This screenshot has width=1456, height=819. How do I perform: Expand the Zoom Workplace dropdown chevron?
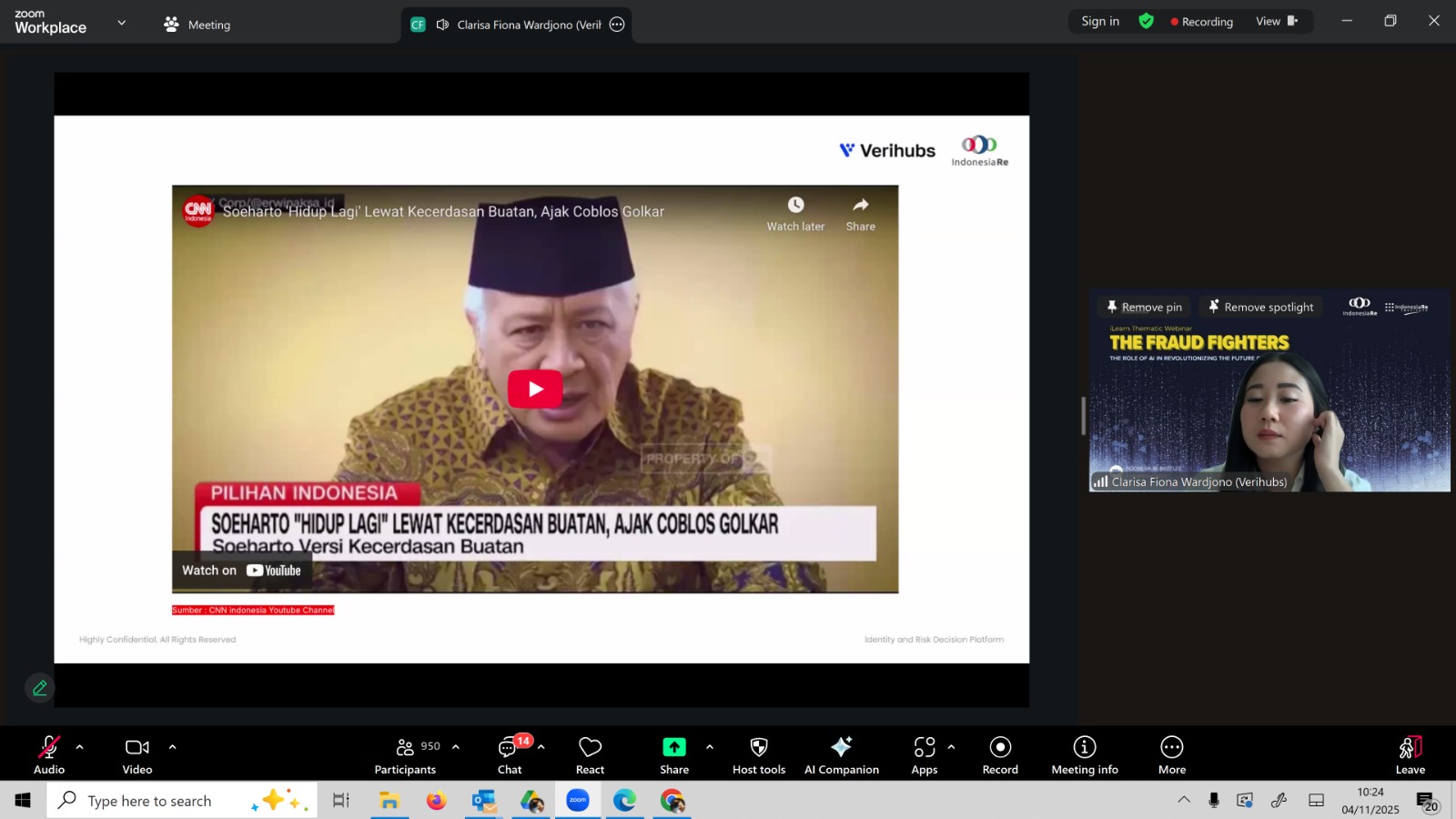coord(122,23)
